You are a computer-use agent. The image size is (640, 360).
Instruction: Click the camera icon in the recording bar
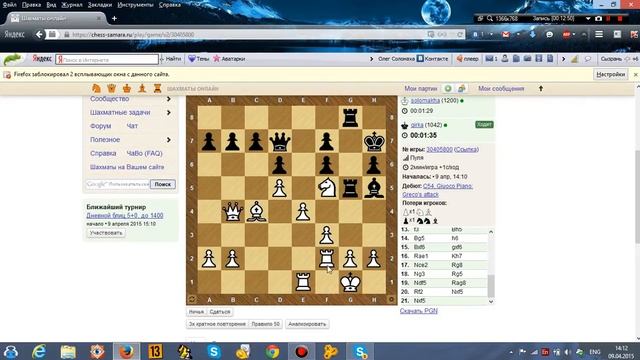598,19
